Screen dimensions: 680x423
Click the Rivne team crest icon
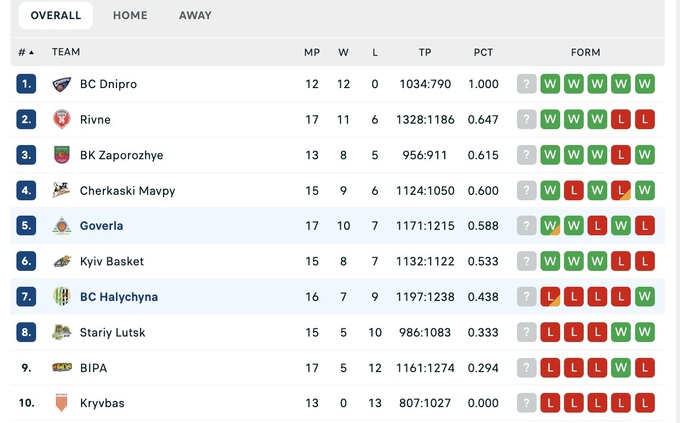point(62,120)
